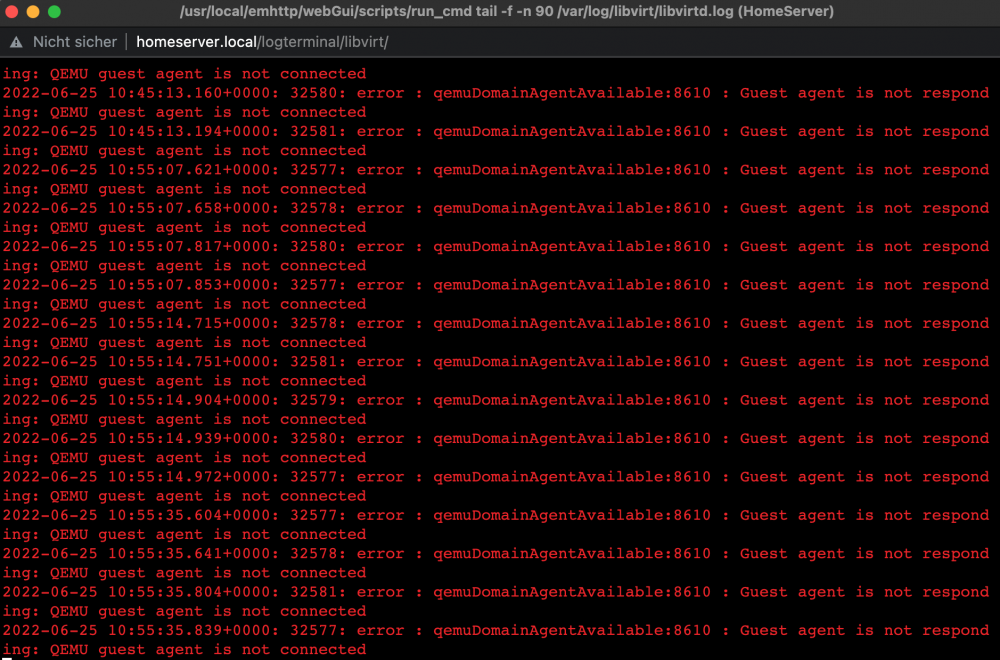1000x660 pixels.
Task: Select log line timestamped 10:55:14.751+0000
Action: tap(496, 362)
